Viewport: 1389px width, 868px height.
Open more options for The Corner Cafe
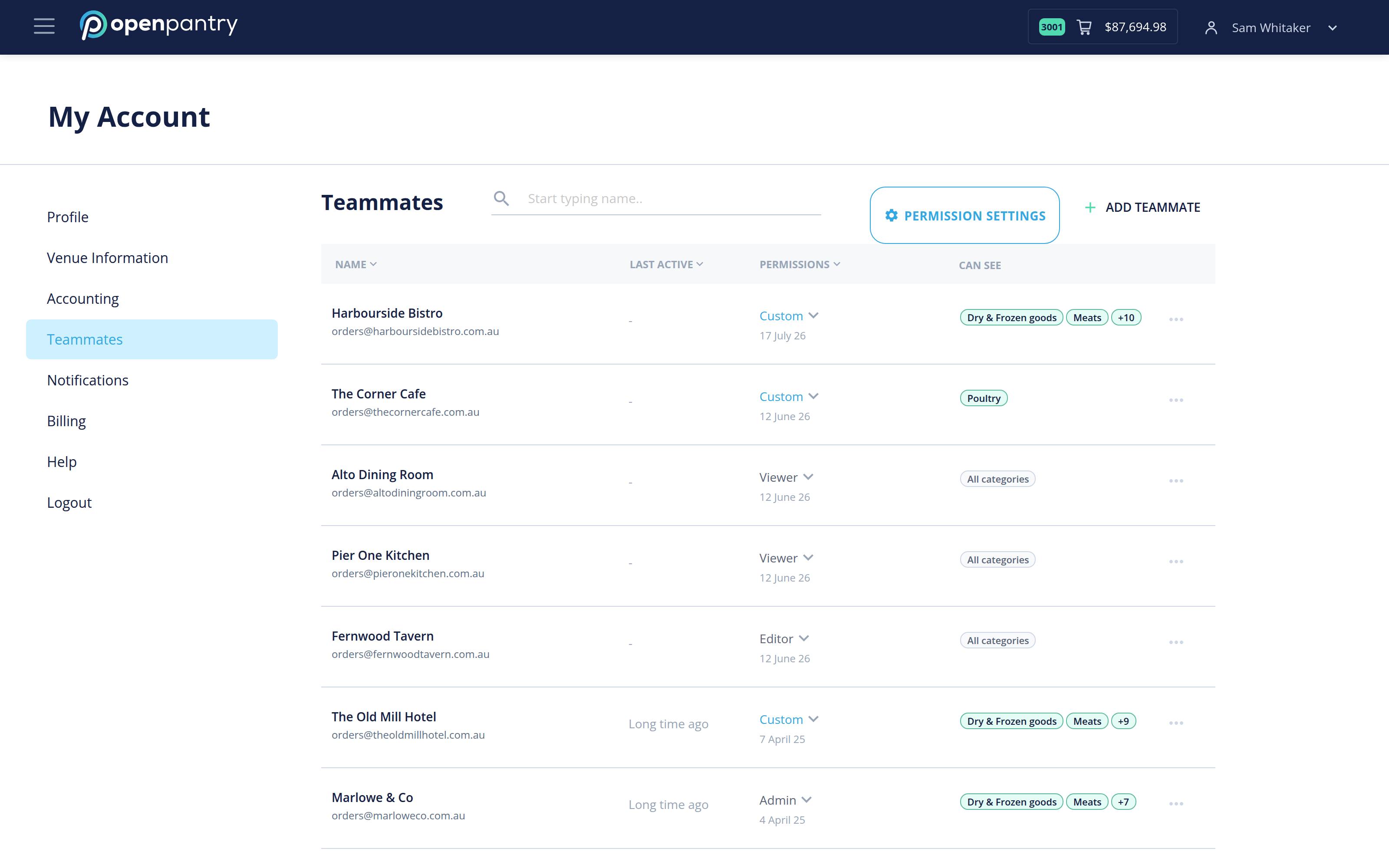(x=1176, y=400)
